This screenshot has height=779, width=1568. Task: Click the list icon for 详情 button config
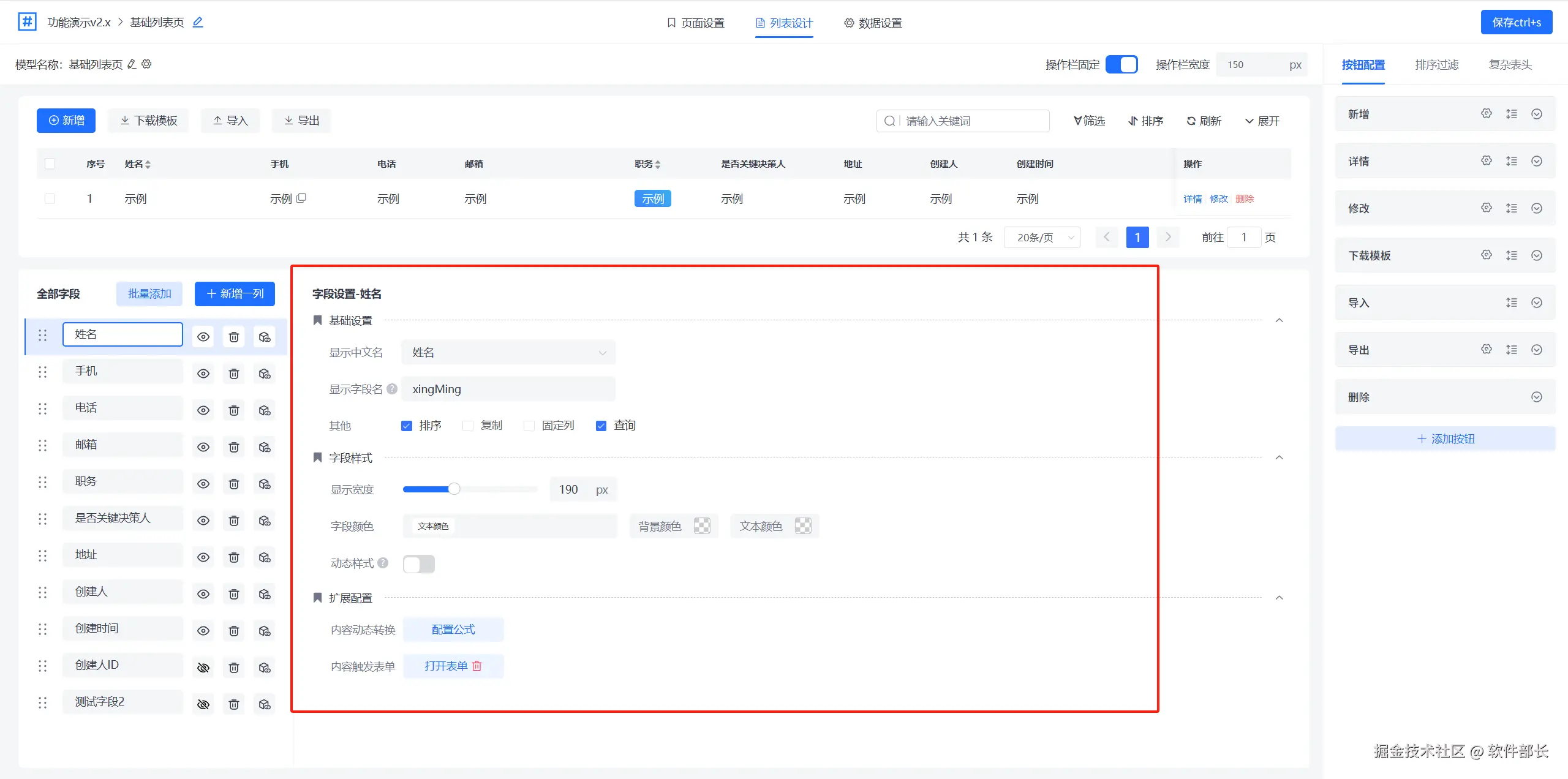pyautogui.click(x=1511, y=161)
